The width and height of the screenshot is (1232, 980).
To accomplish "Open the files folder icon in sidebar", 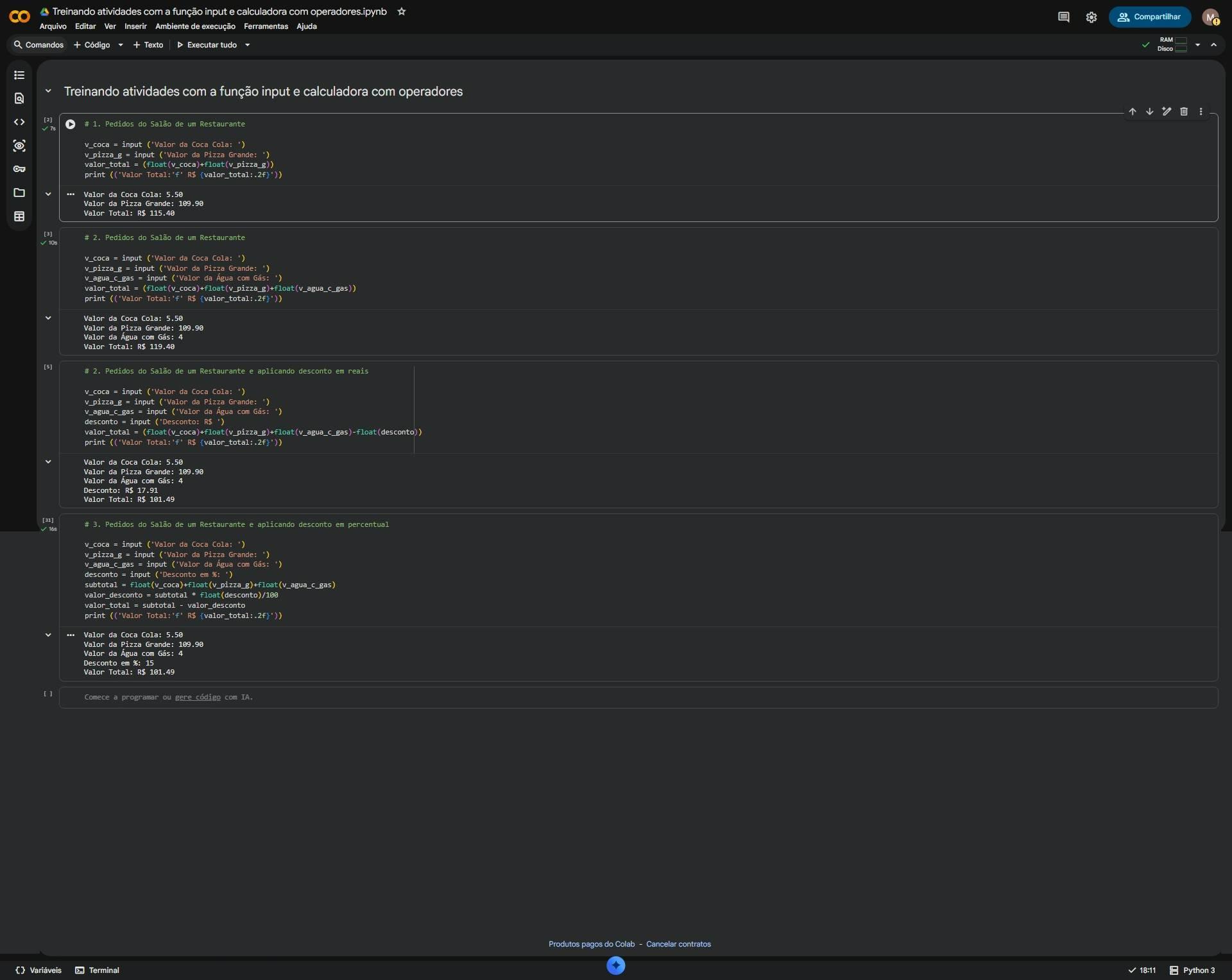I will tap(19, 193).
